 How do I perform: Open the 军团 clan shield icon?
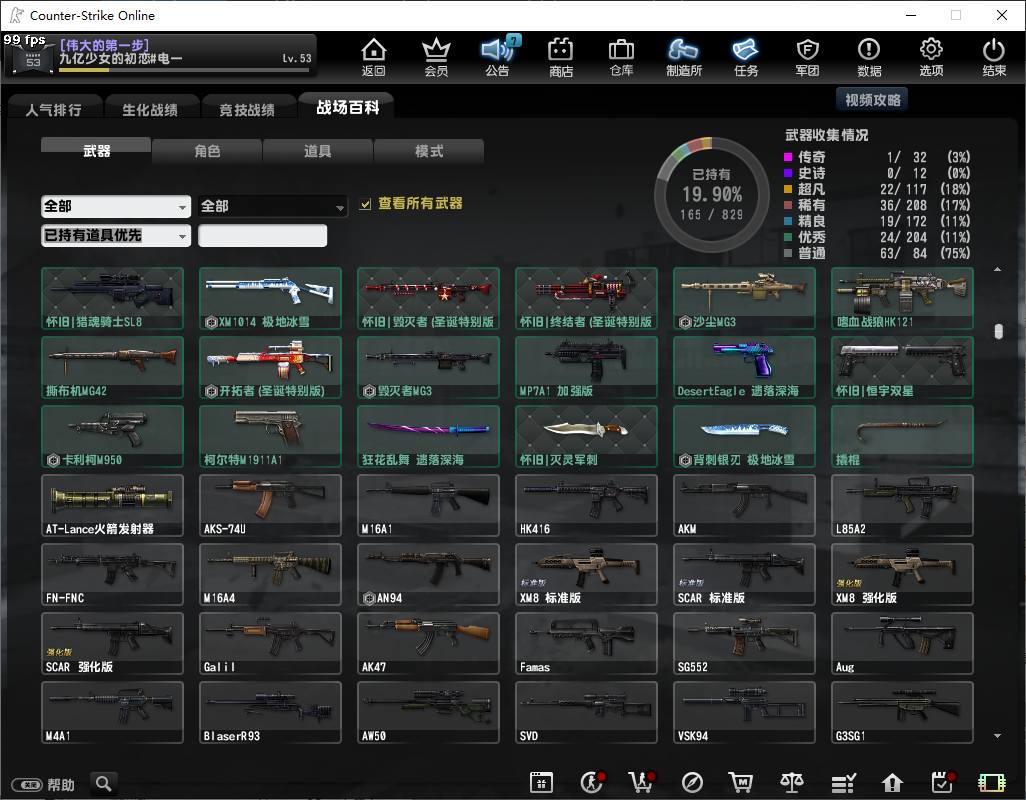(807, 57)
